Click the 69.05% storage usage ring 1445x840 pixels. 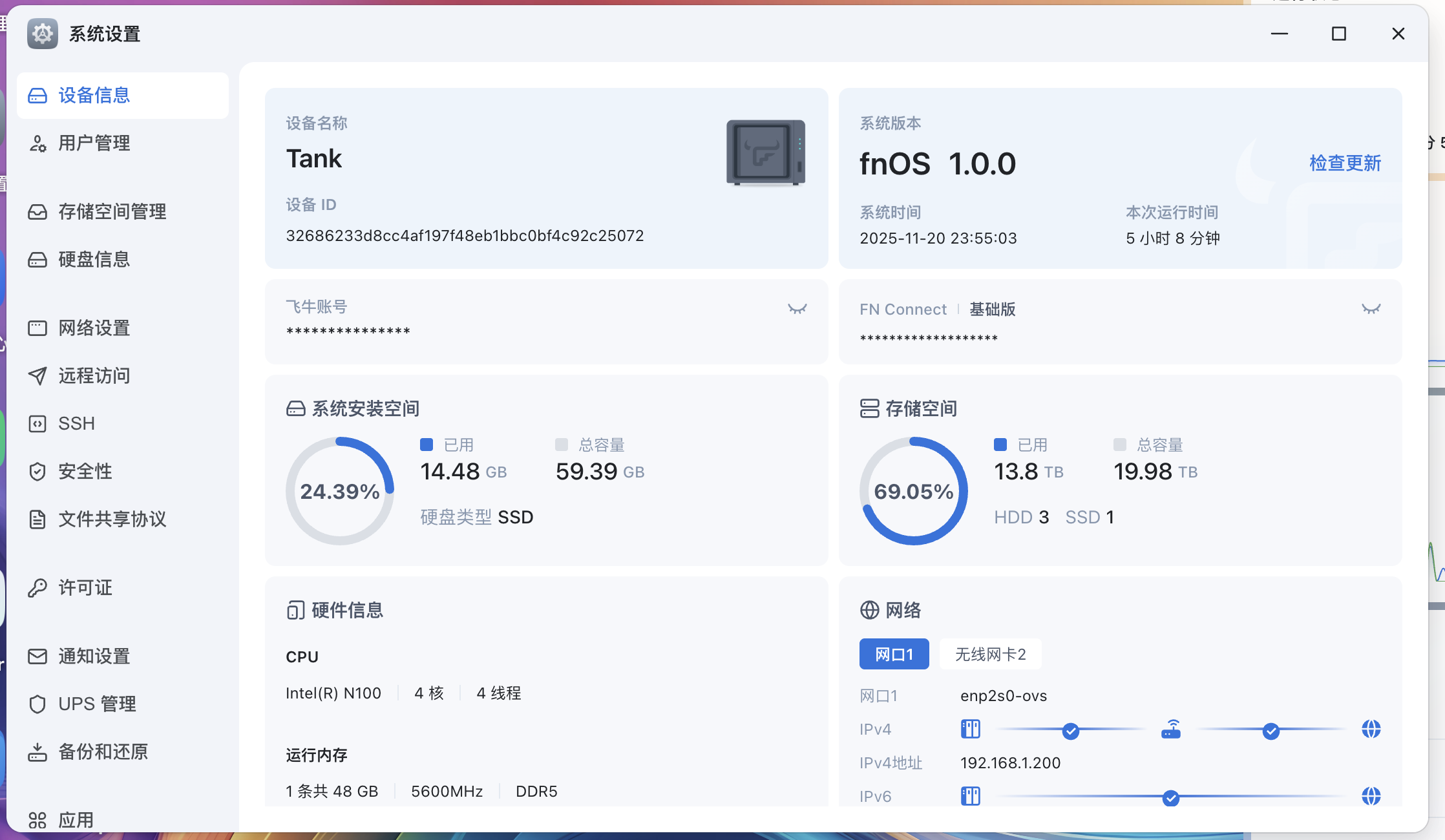click(x=913, y=491)
